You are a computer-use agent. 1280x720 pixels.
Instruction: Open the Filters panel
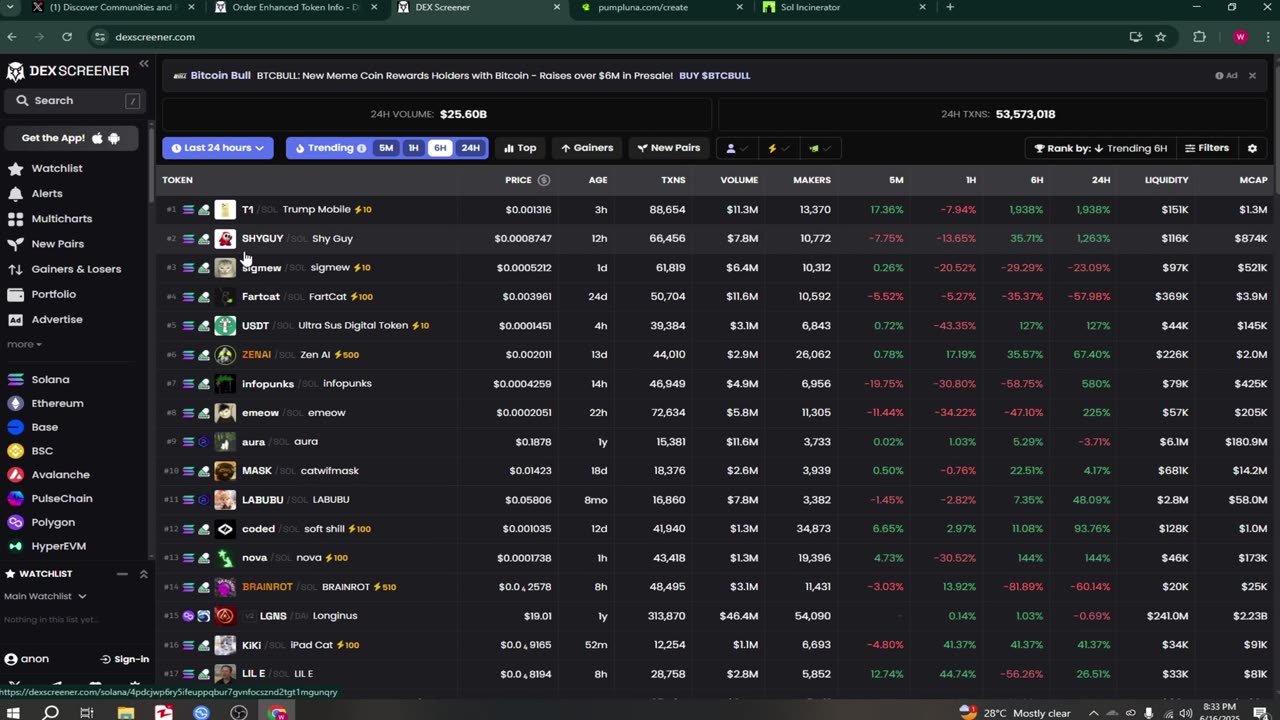coord(1207,148)
